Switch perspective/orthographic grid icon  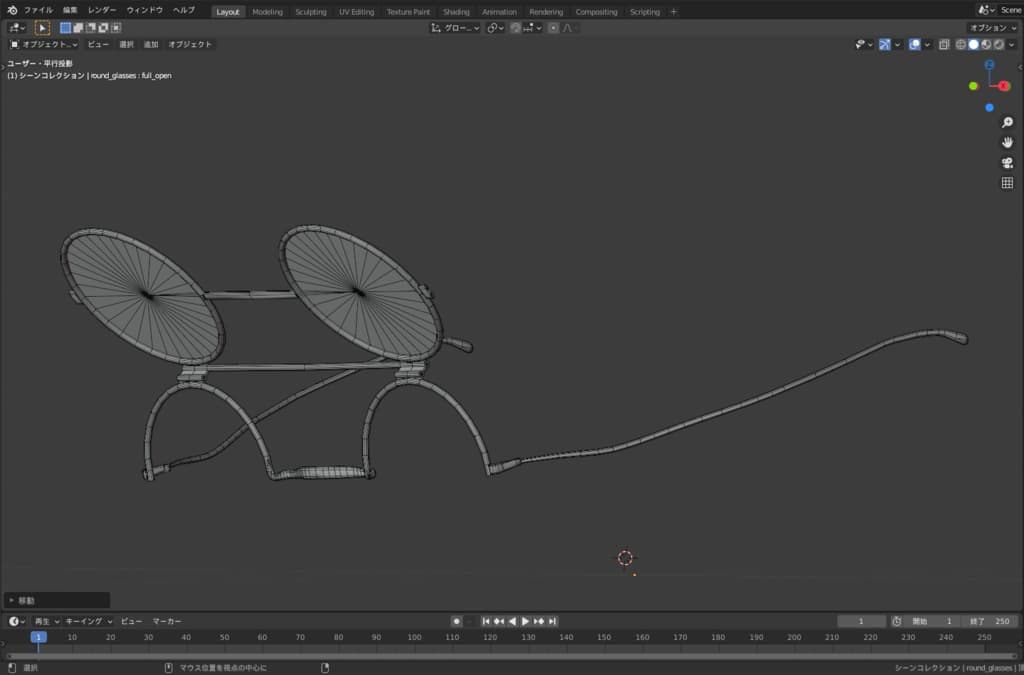(1007, 183)
